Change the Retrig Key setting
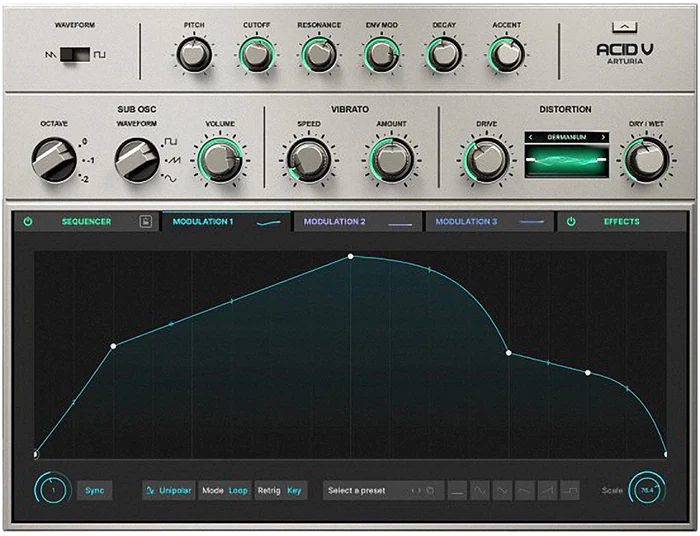The image size is (700, 536). coord(280,490)
